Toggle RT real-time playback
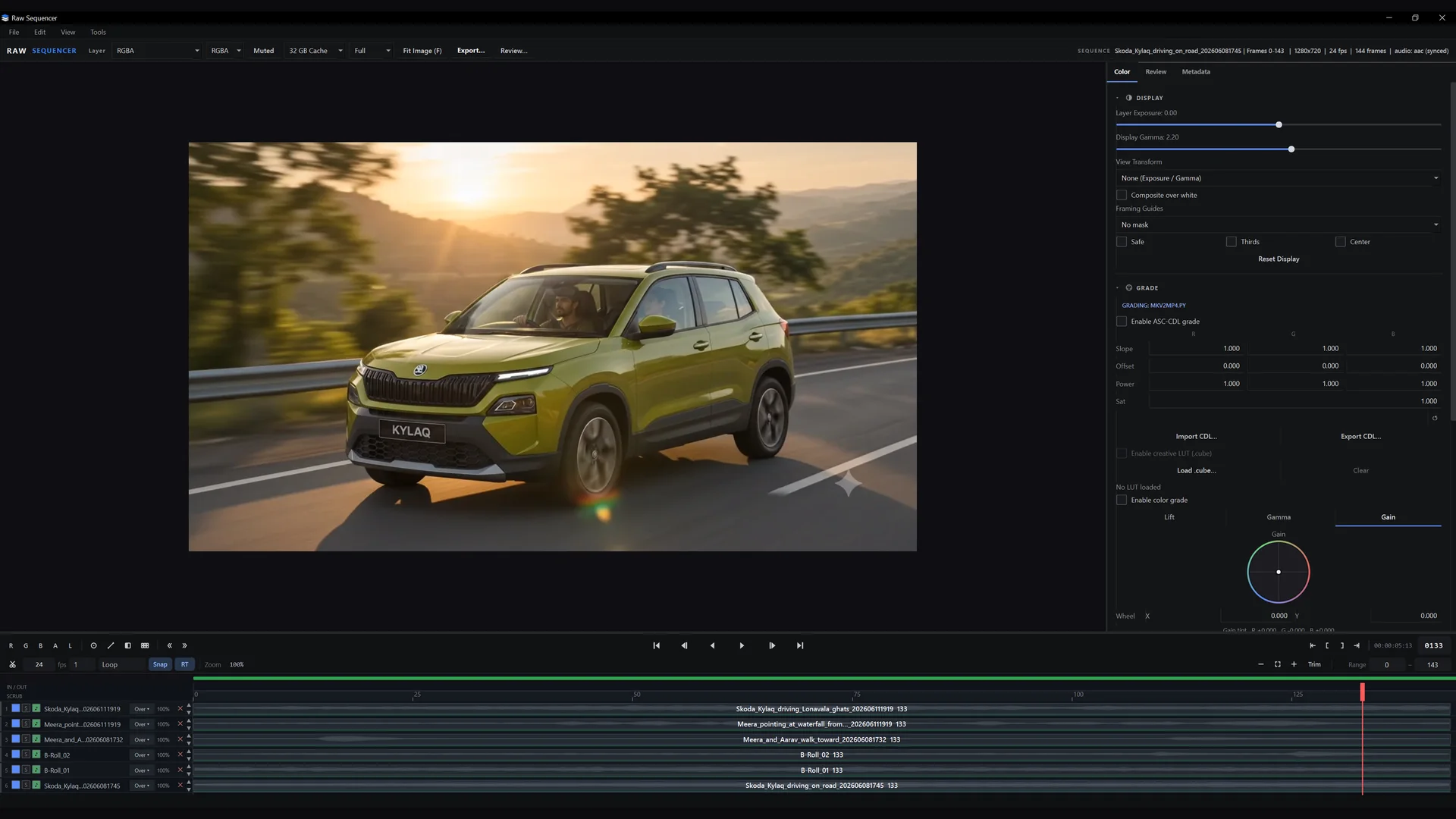Image resolution: width=1456 pixels, height=819 pixels. [184, 664]
